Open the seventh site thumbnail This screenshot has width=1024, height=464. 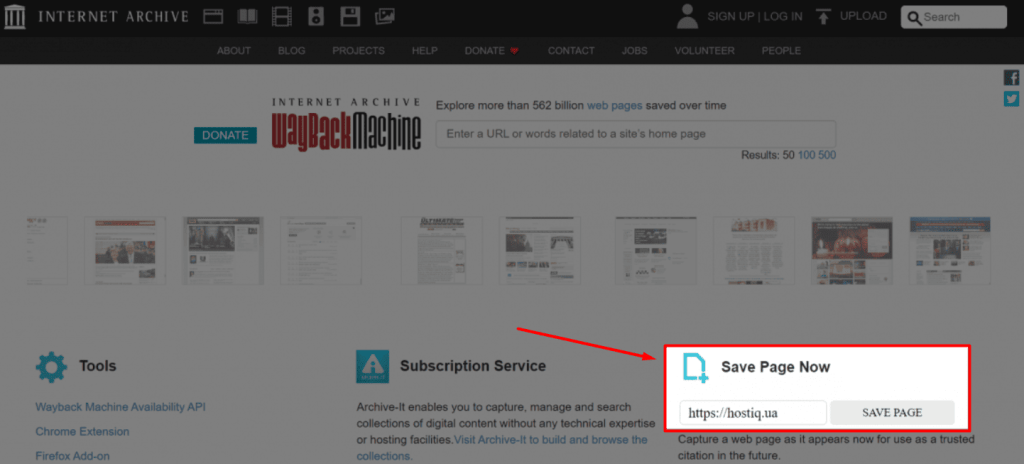tap(656, 251)
